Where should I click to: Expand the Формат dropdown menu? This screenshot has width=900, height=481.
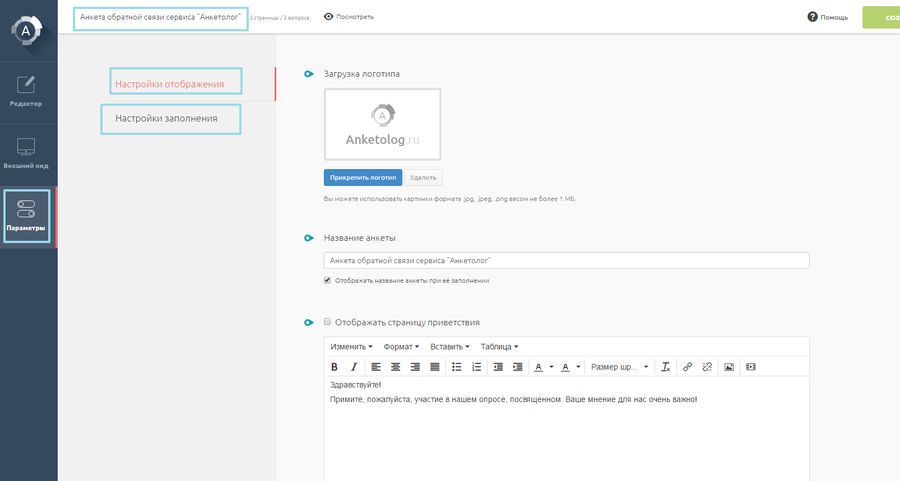tap(401, 347)
